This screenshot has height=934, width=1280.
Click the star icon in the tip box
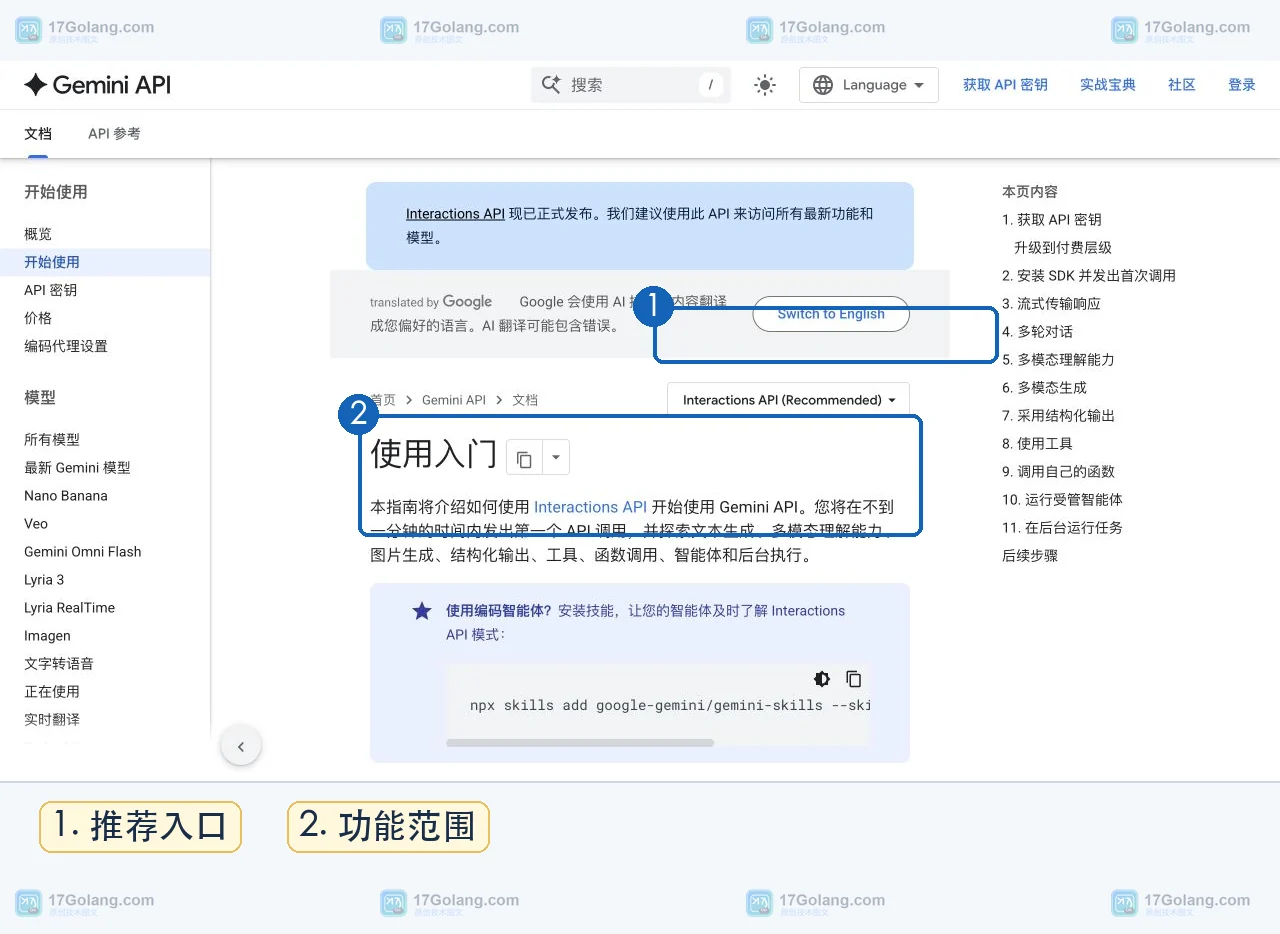coord(422,611)
